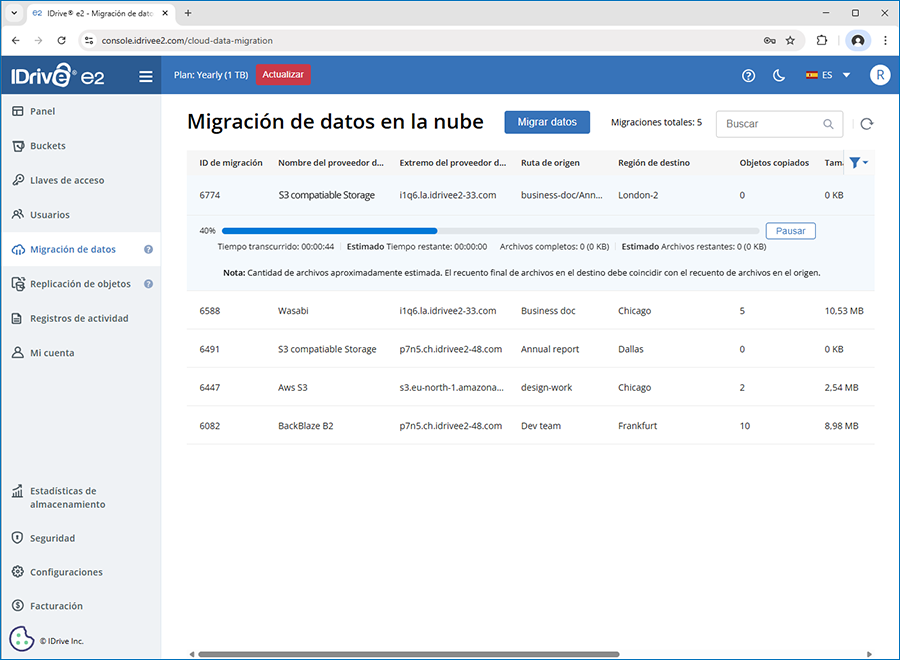Go to Llaves de acceso page
This screenshot has height=660, width=900.
coord(66,180)
